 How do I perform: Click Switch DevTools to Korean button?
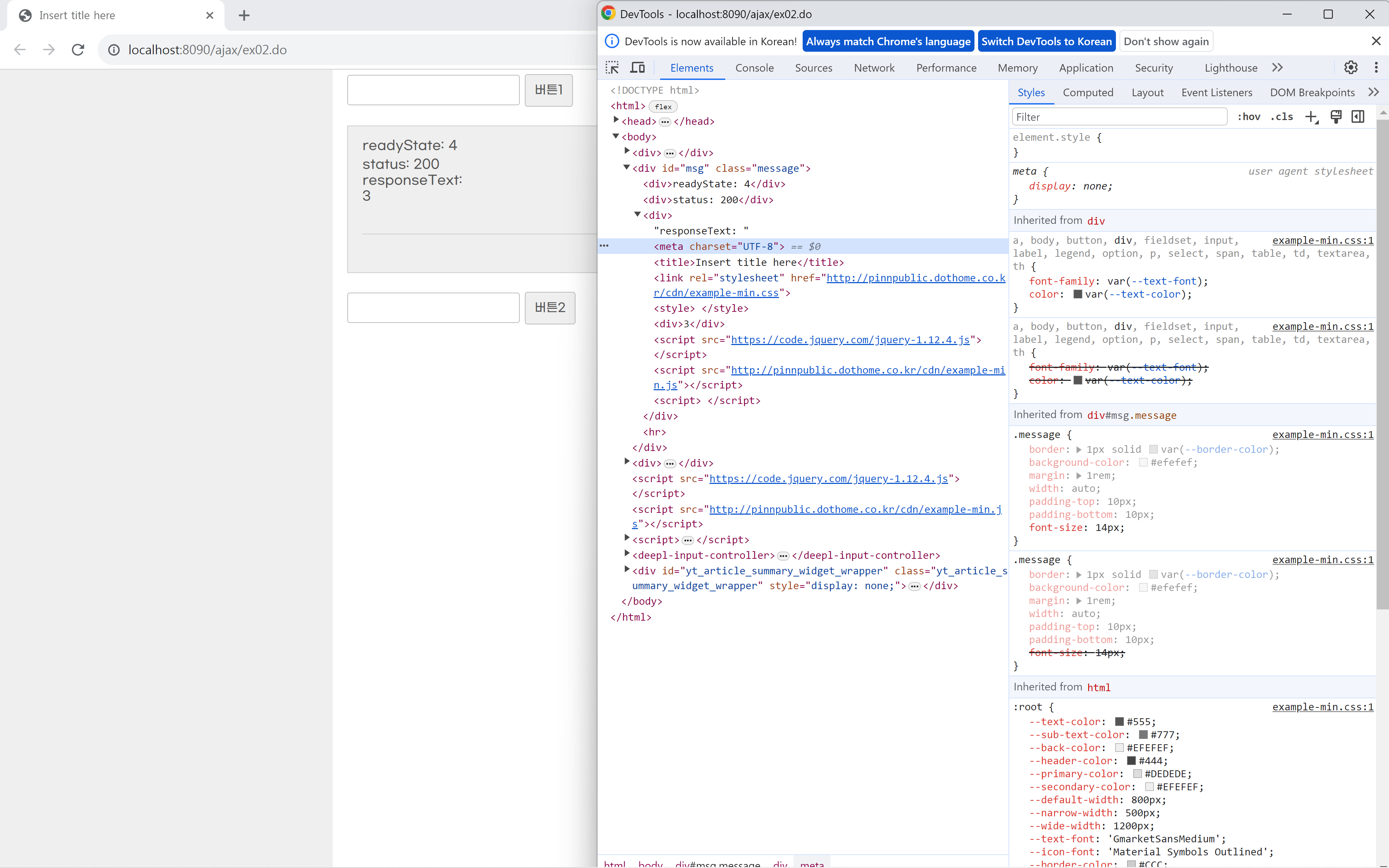coord(1046,41)
